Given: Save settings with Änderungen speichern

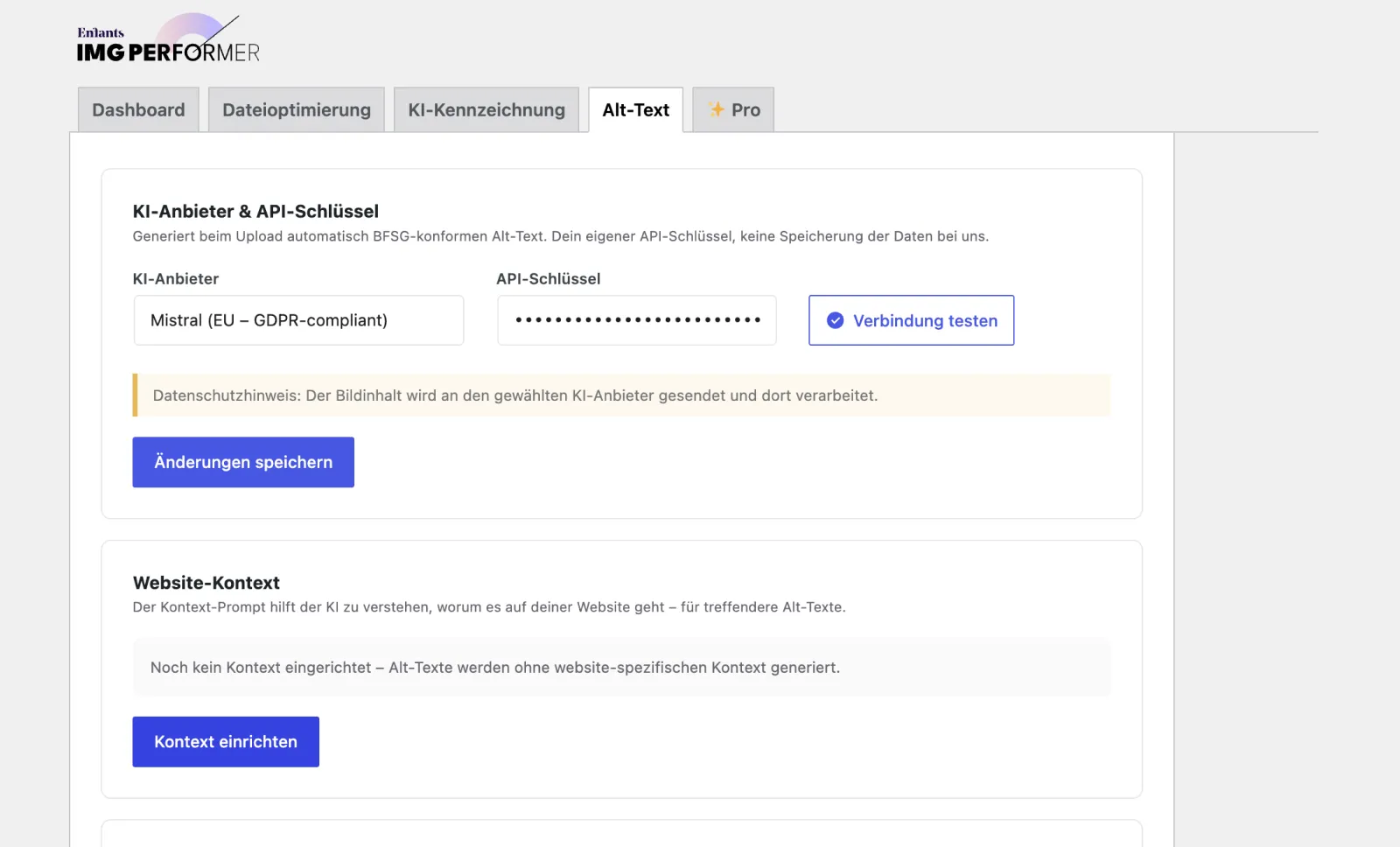Looking at the screenshot, I should click(243, 462).
